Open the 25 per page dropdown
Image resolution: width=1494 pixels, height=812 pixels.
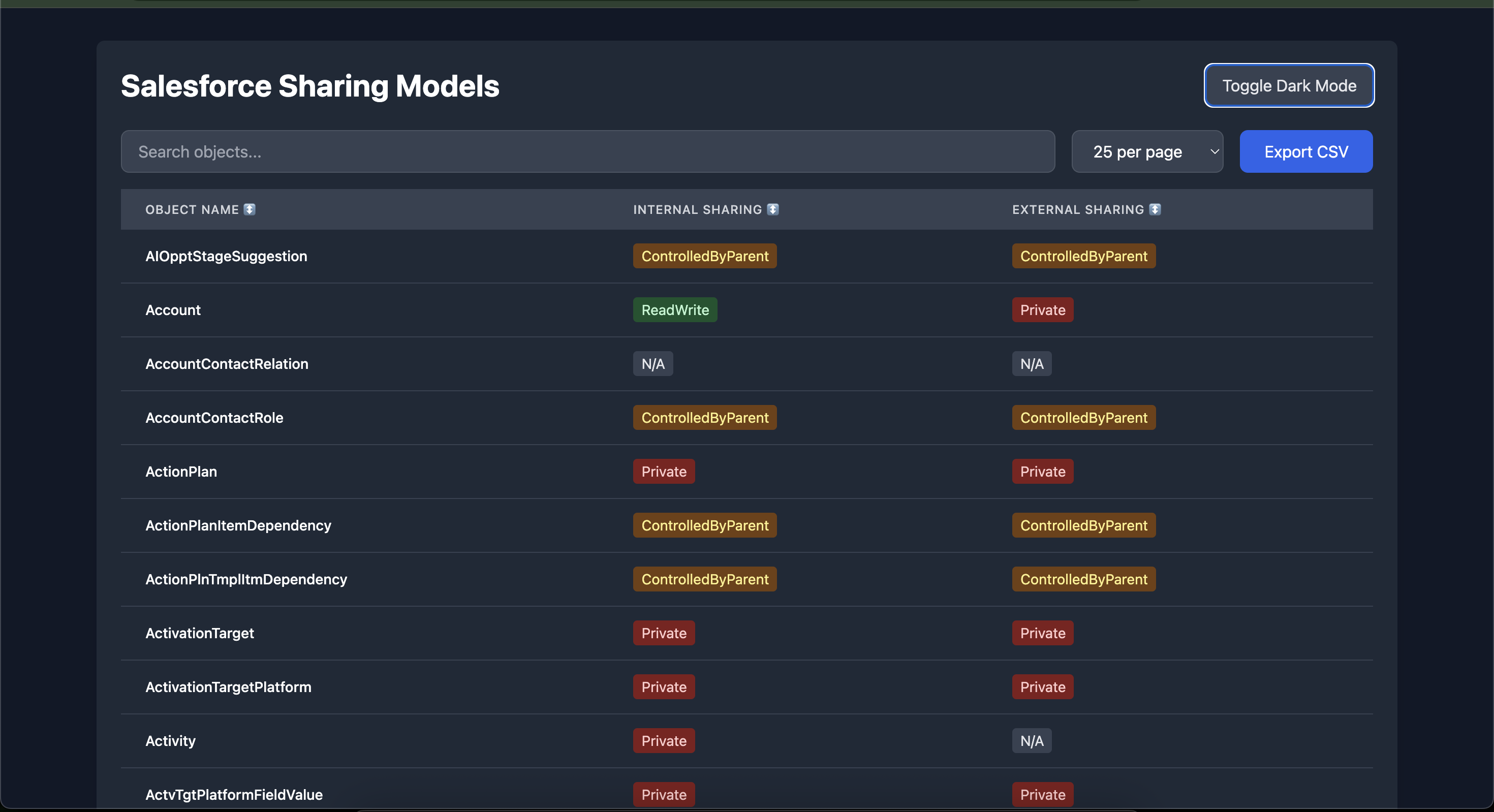coord(1146,152)
